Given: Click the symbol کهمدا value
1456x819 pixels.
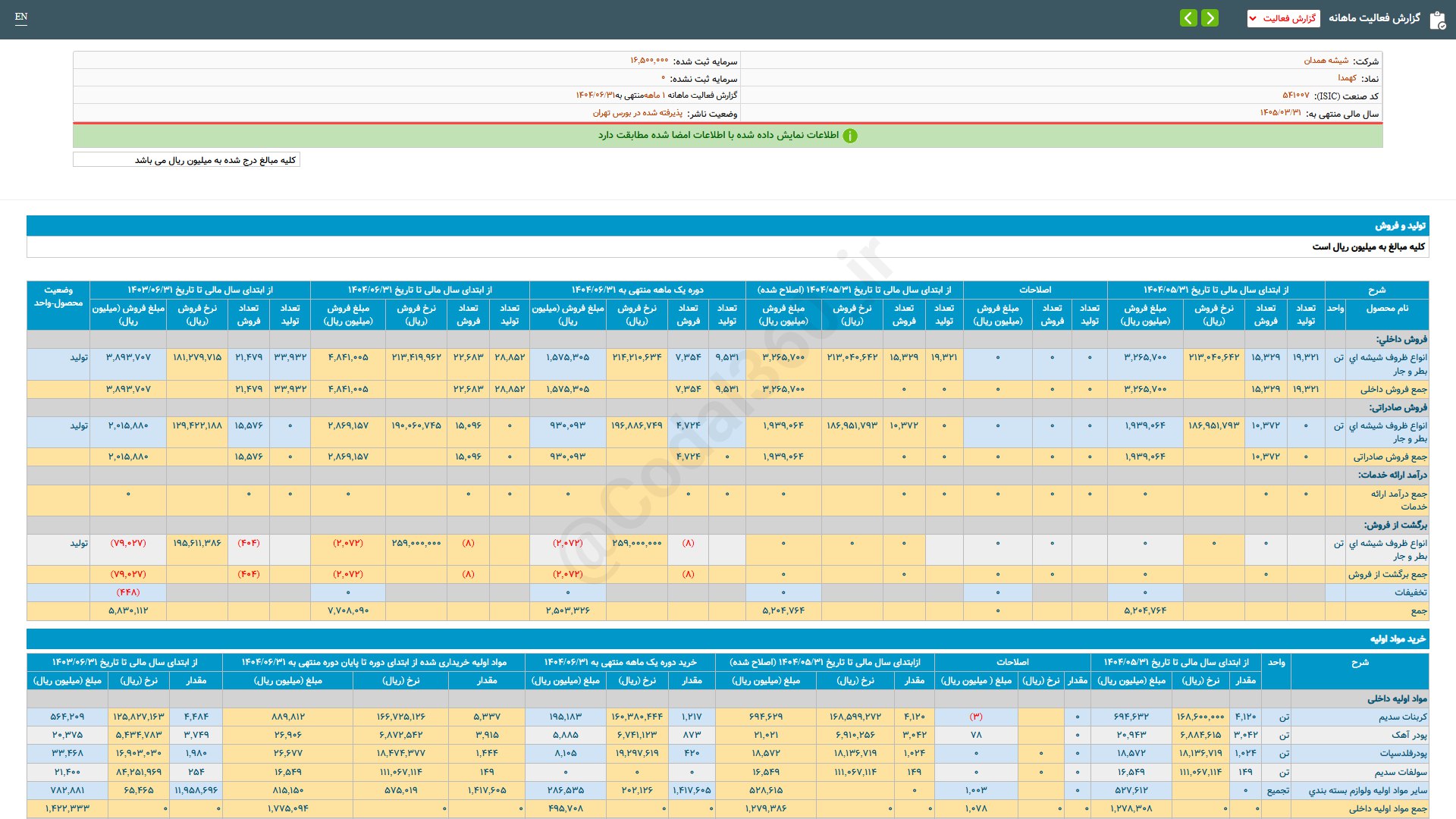Looking at the screenshot, I should (1347, 78).
